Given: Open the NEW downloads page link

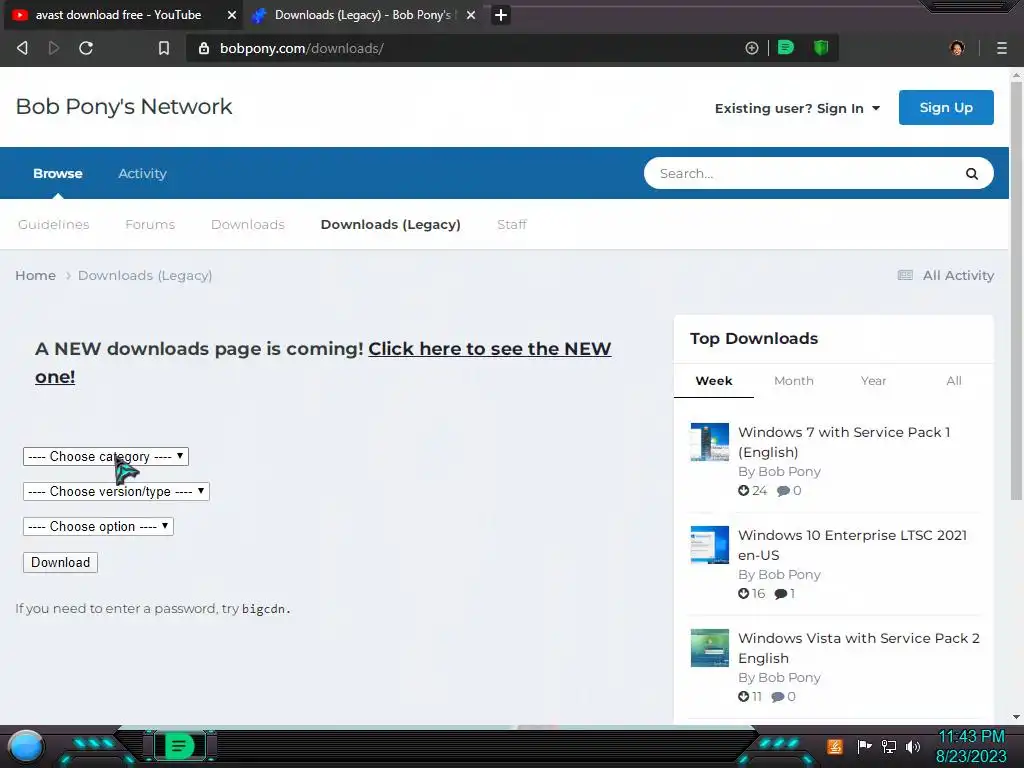Looking at the screenshot, I should 489,349.
